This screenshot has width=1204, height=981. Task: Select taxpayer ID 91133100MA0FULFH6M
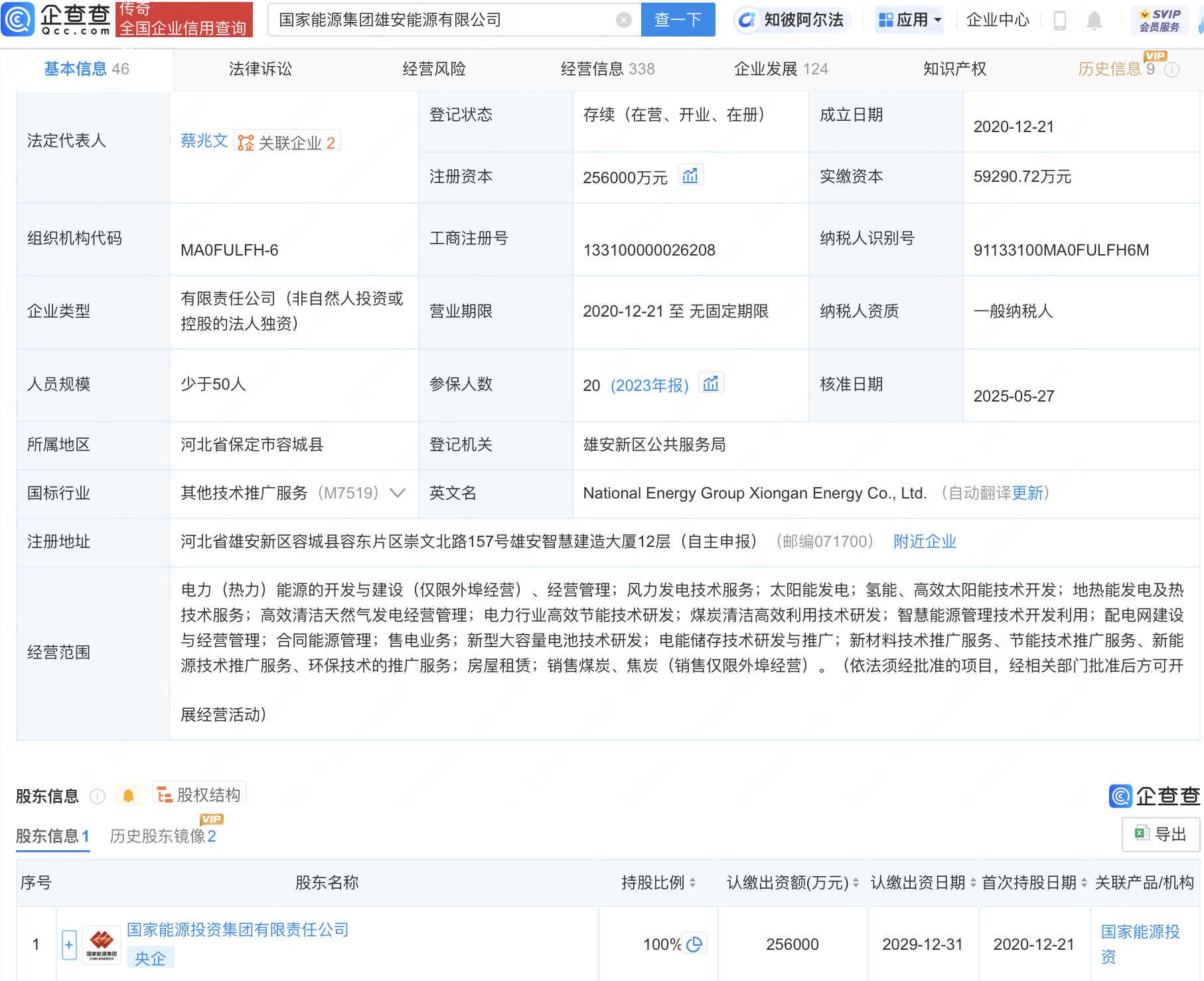point(1061,250)
